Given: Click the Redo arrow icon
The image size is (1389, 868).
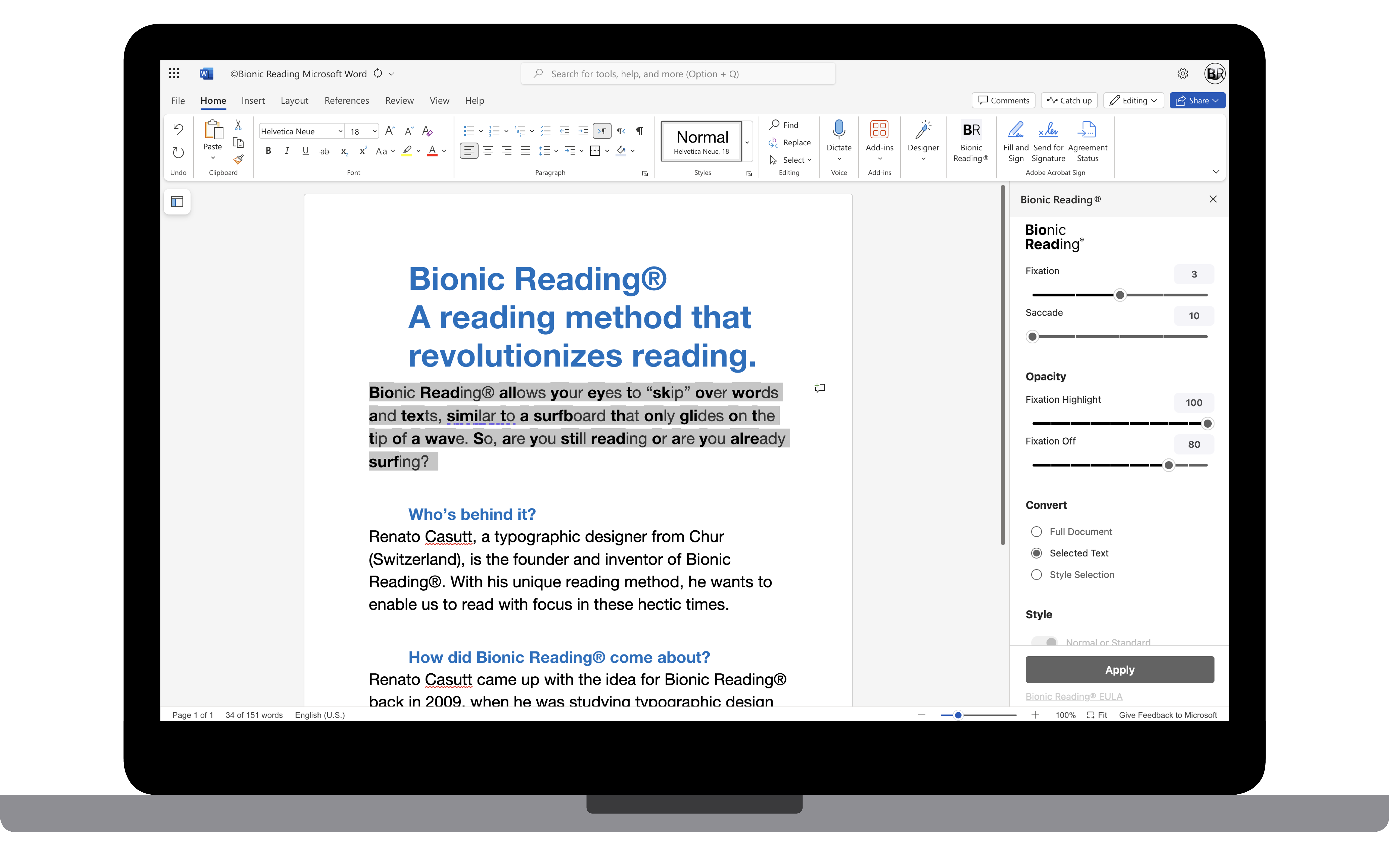Looking at the screenshot, I should pyautogui.click(x=178, y=153).
